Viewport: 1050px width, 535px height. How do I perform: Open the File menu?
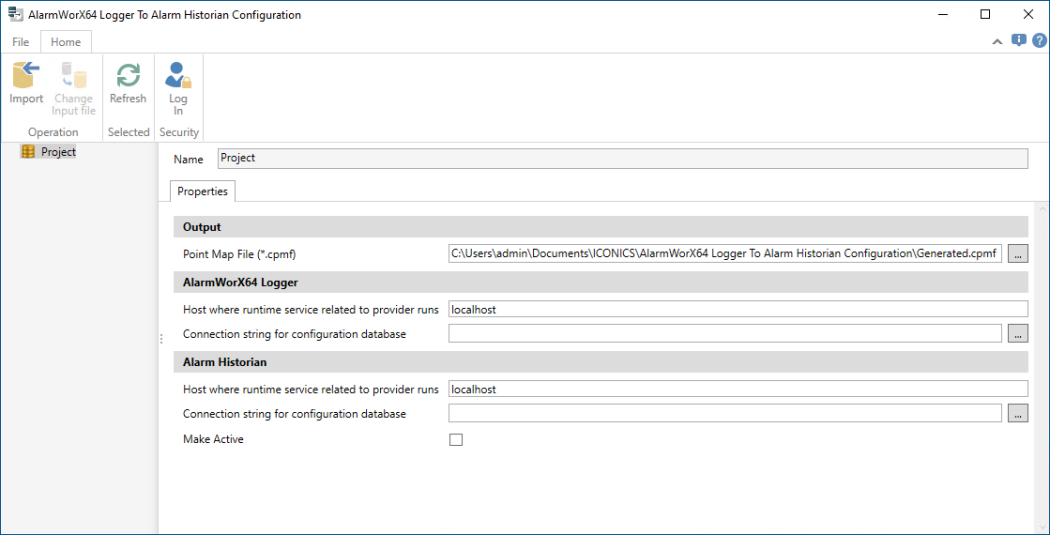tap(20, 42)
